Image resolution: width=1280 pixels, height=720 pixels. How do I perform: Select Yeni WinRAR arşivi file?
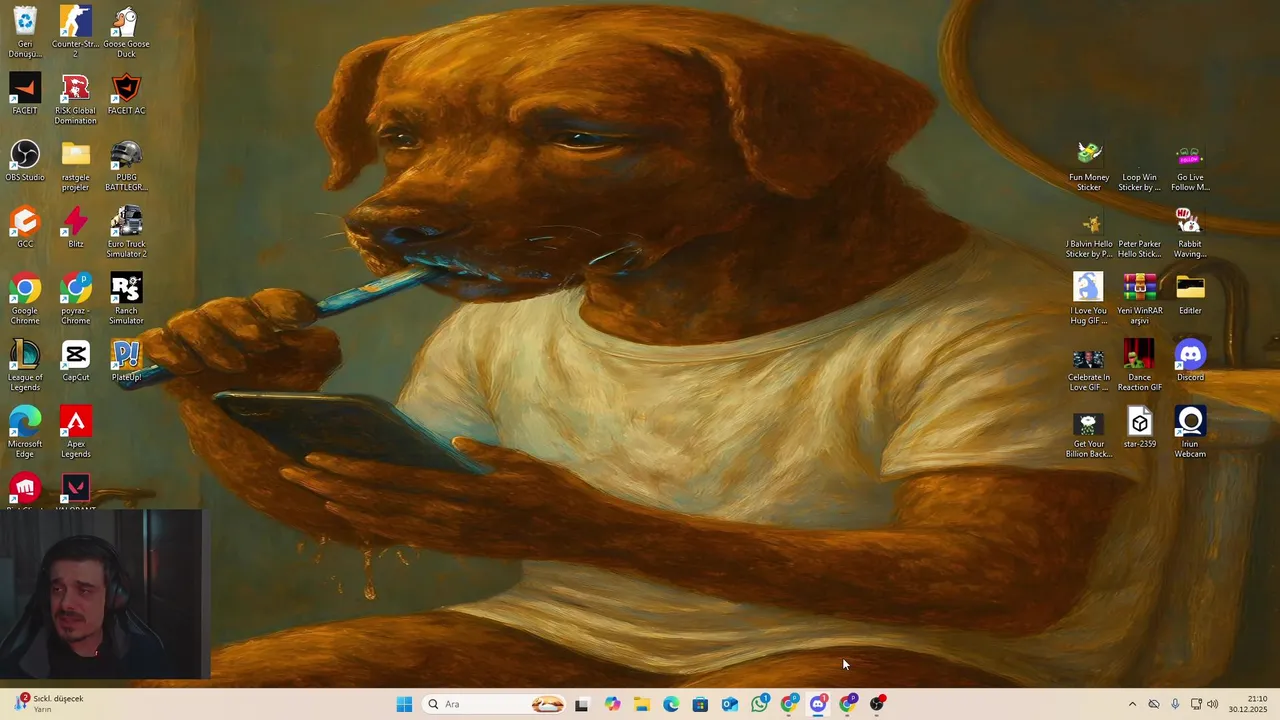click(1139, 298)
